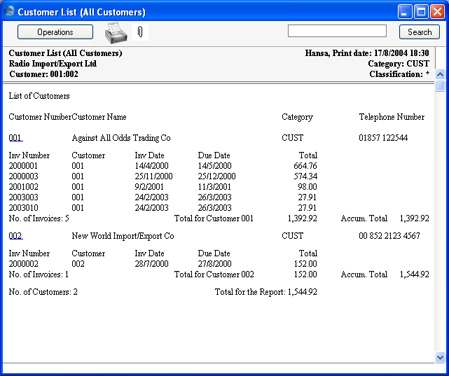This screenshot has height=376, width=449.
Task: Click the scrollbar down arrow
Action: click(x=440, y=358)
